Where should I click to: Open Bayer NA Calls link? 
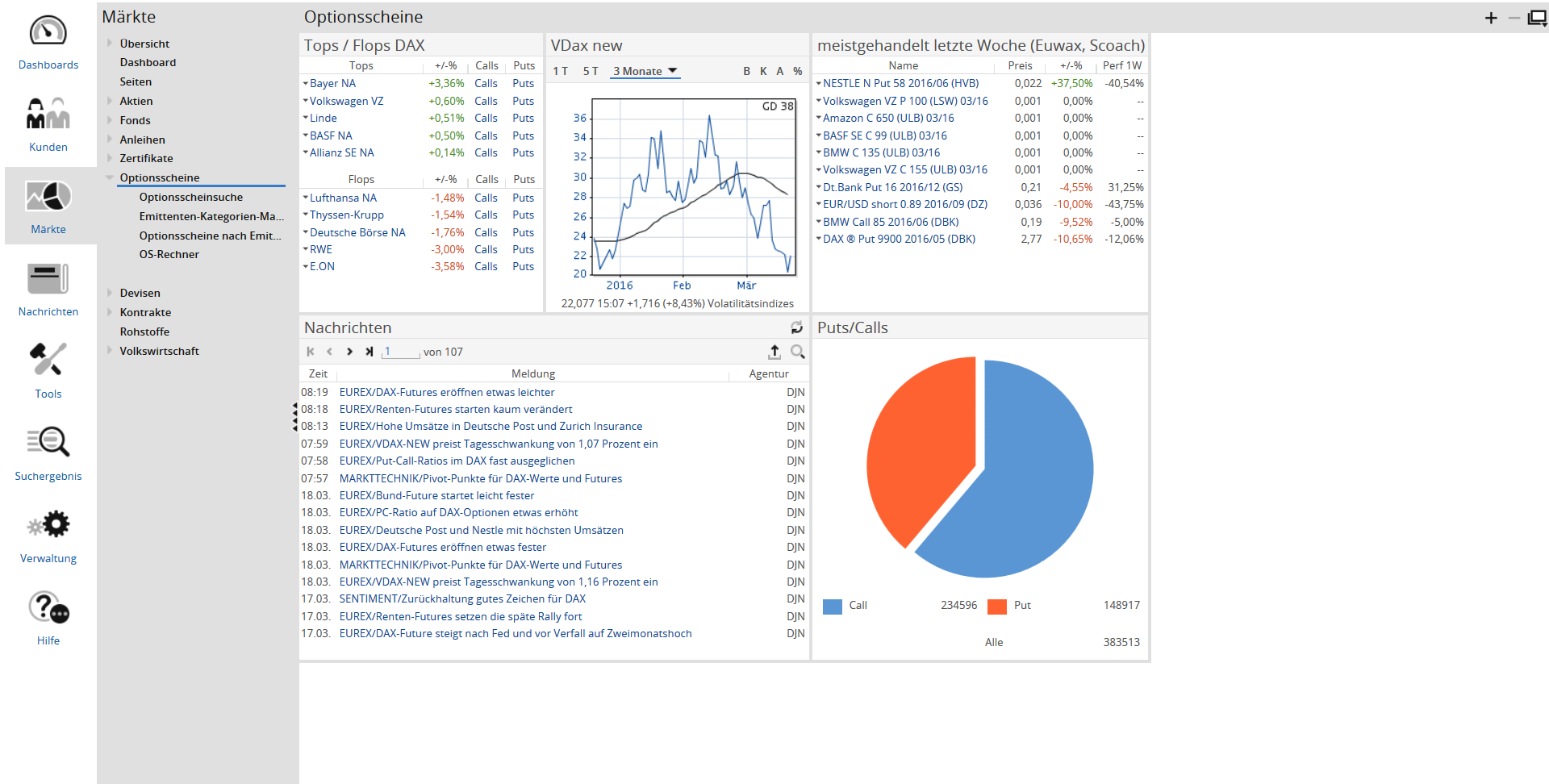pos(486,83)
